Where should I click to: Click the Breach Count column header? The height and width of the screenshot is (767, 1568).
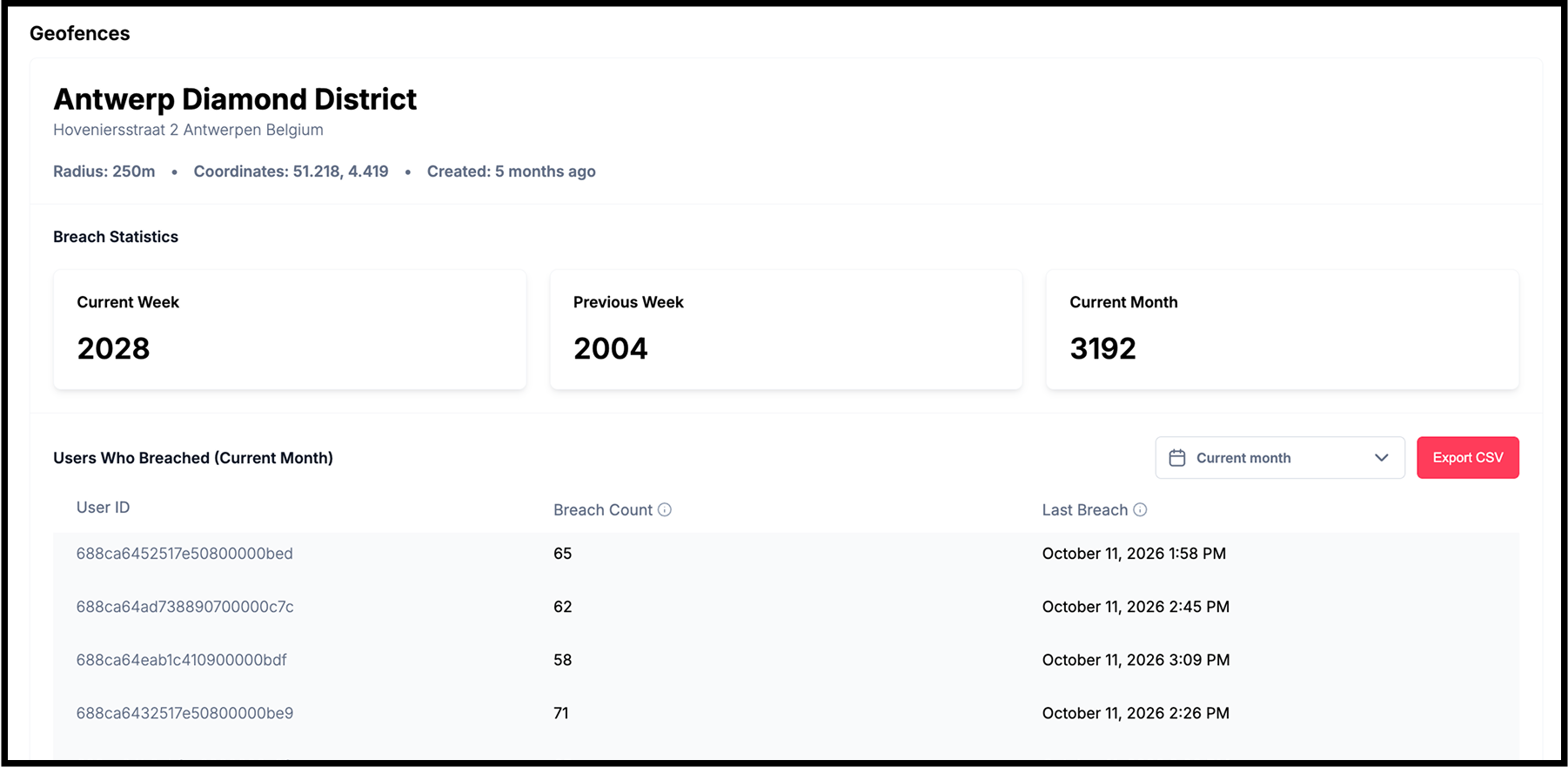(x=603, y=510)
